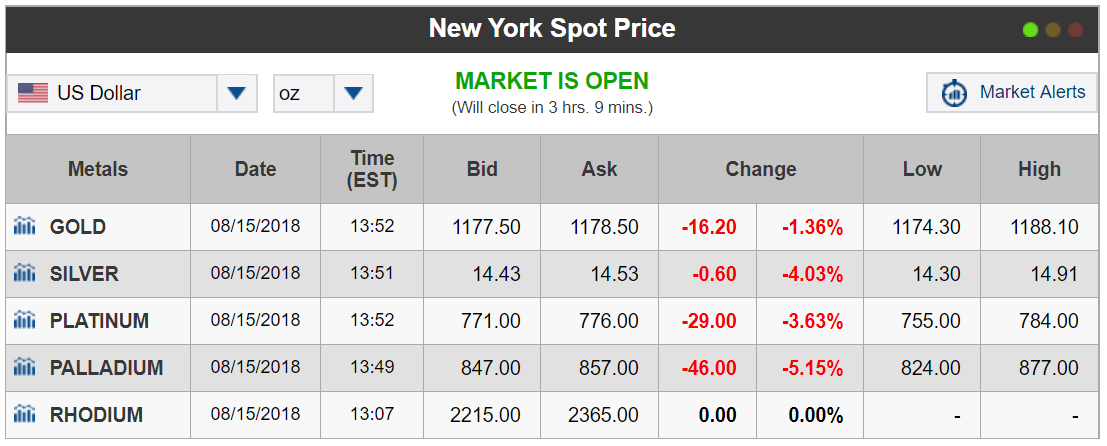The height and width of the screenshot is (446, 1107).
Task: Expand the US Dollar currency dropdown arrow
Action: (x=237, y=93)
